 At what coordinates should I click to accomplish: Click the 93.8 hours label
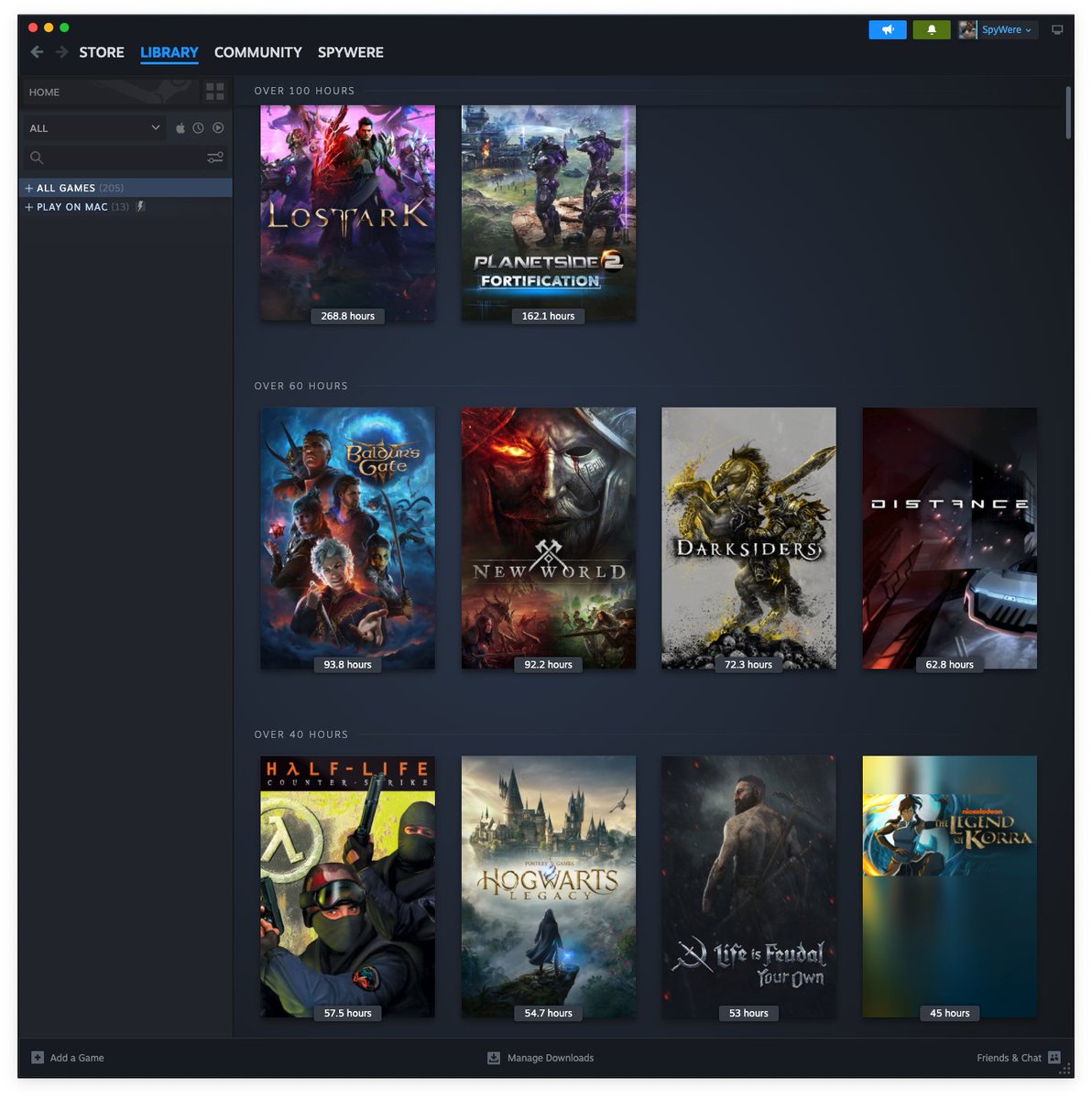click(348, 665)
